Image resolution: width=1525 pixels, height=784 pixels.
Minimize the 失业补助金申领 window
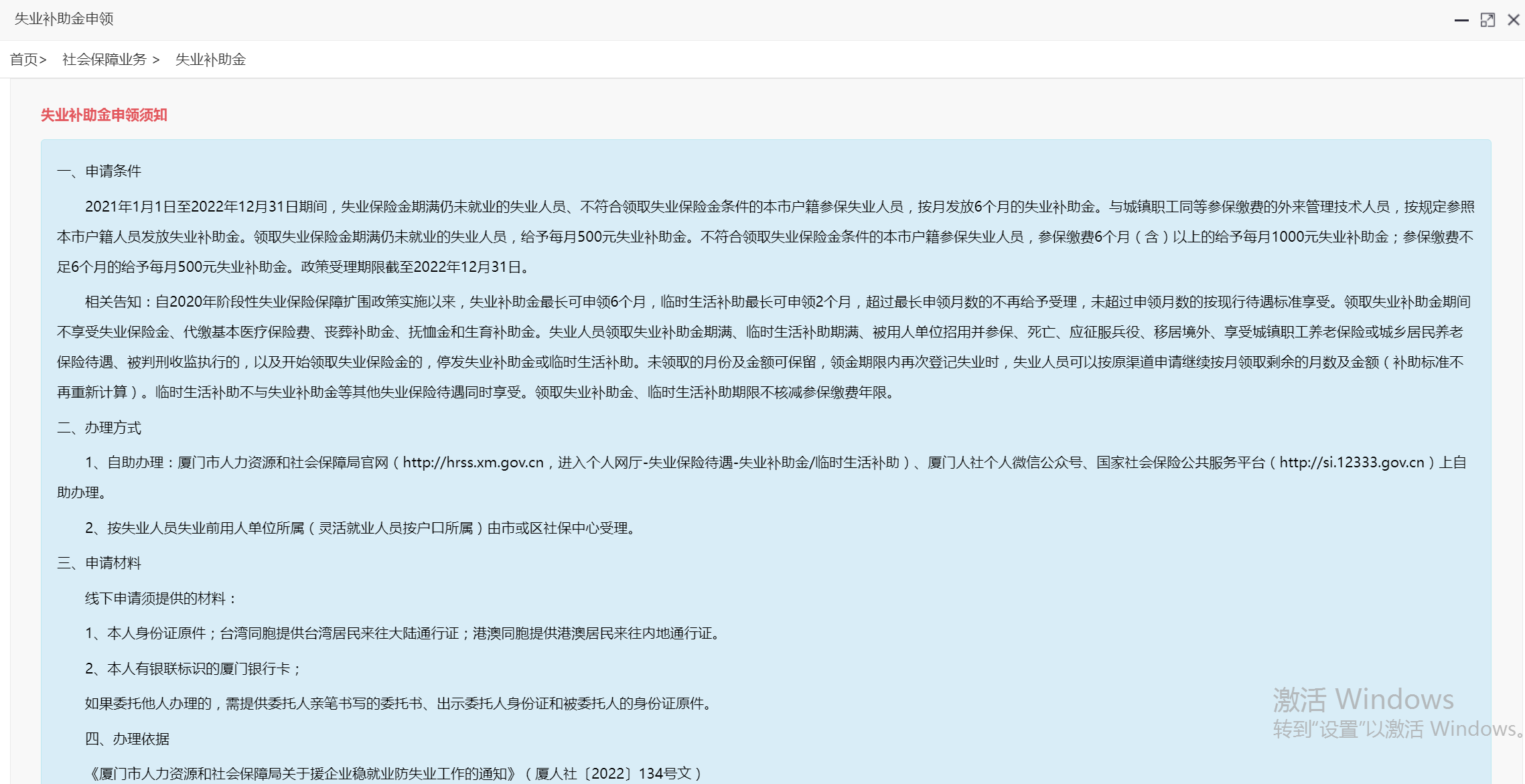[x=1461, y=19]
